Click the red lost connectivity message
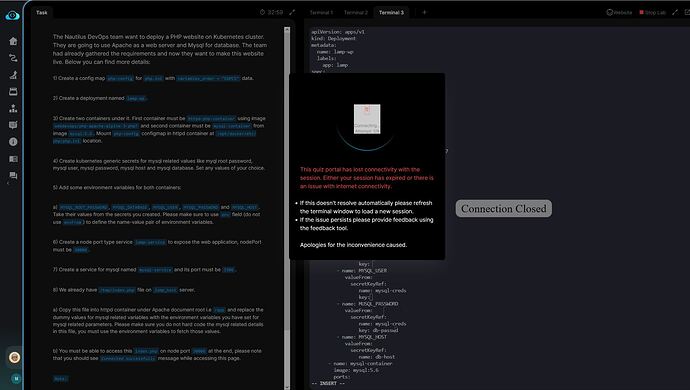The height and width of the screenshot is (390, 690). 367,178
